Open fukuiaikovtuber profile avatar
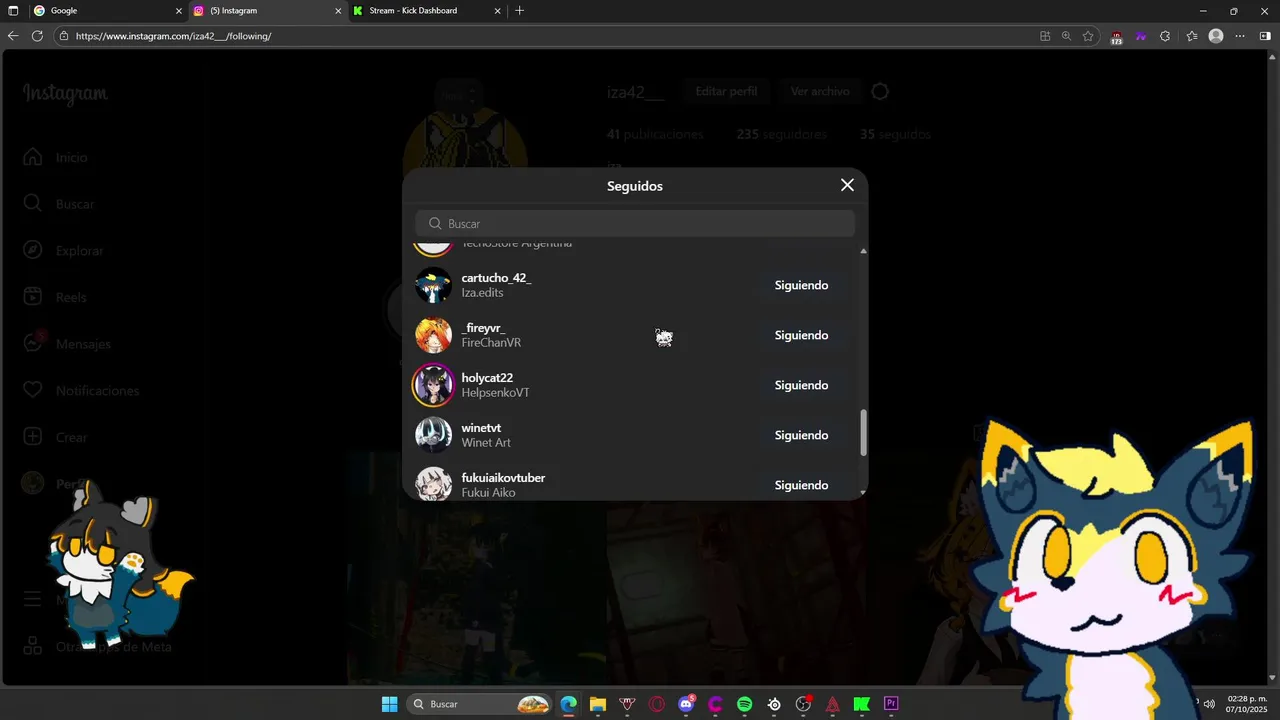 [x=433, y=483]
